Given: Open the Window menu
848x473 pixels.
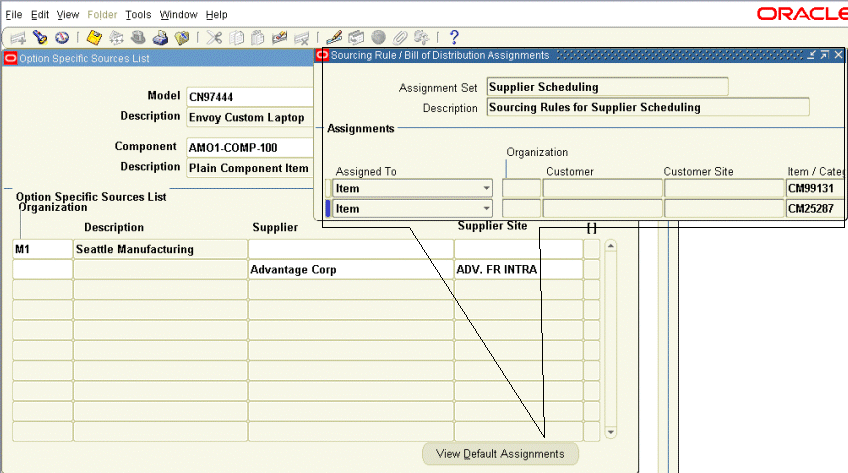Looking at the screenshot, I should (x=178, y=15).
